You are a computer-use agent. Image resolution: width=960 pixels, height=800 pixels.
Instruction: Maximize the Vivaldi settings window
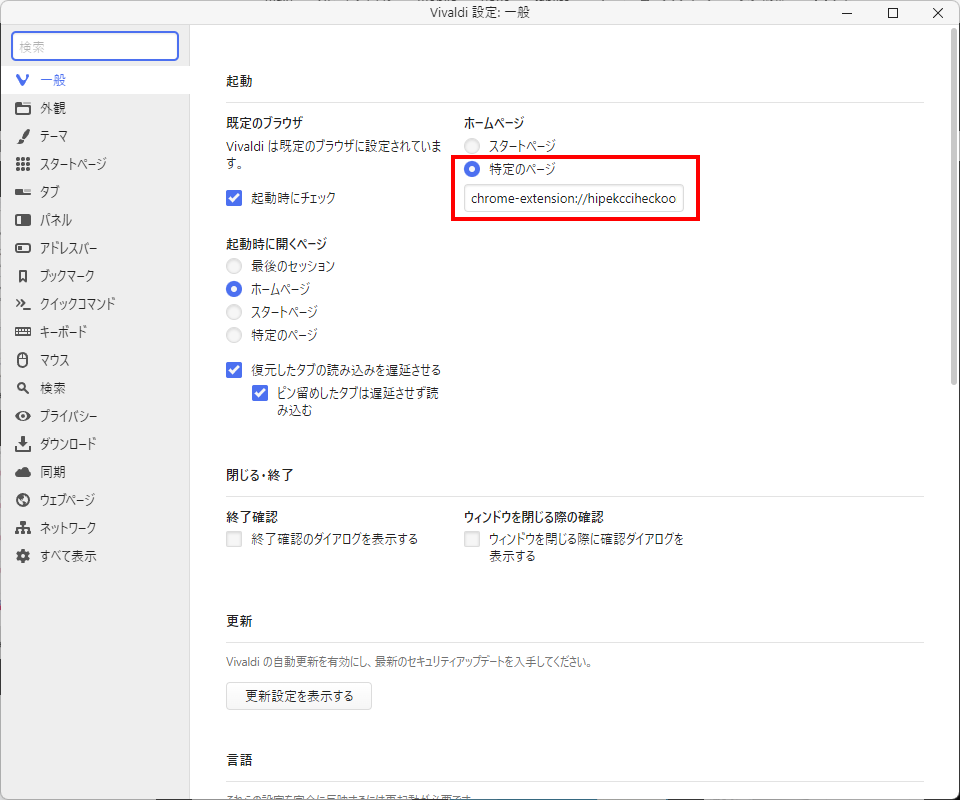(x=893, y=13)
